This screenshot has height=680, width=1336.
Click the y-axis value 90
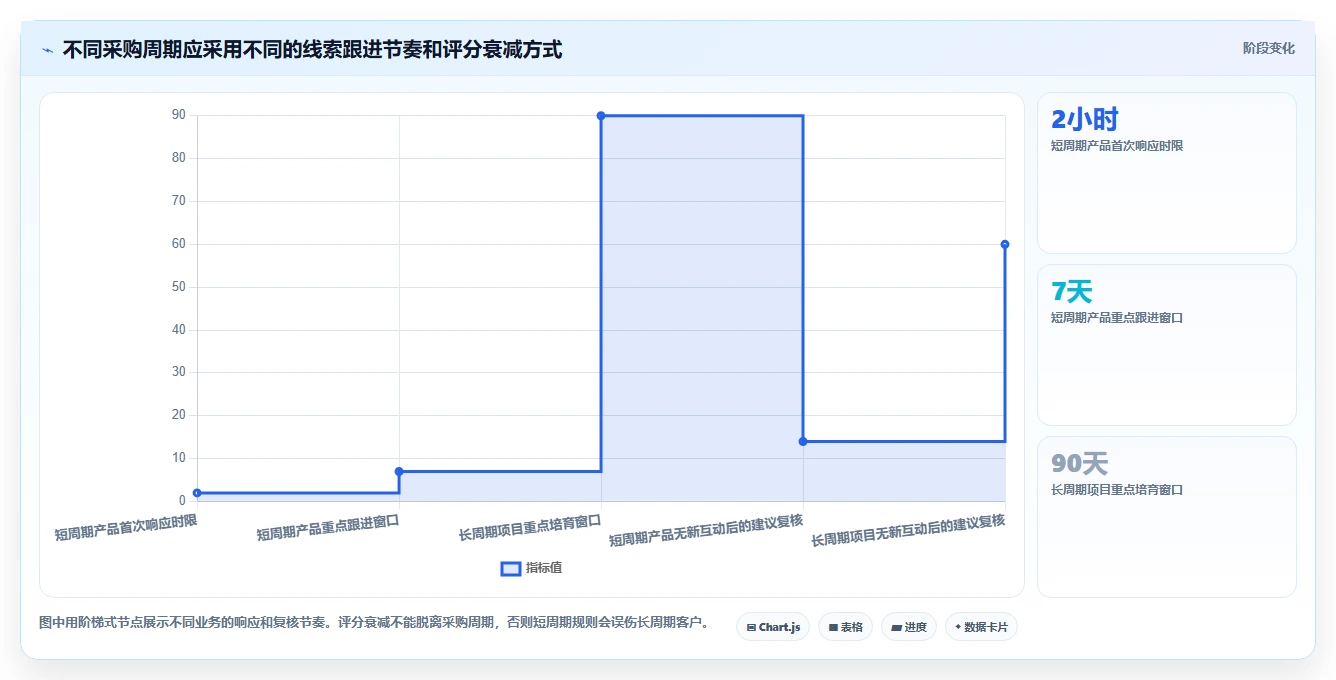pyautogui.click(x=178, y=115)
